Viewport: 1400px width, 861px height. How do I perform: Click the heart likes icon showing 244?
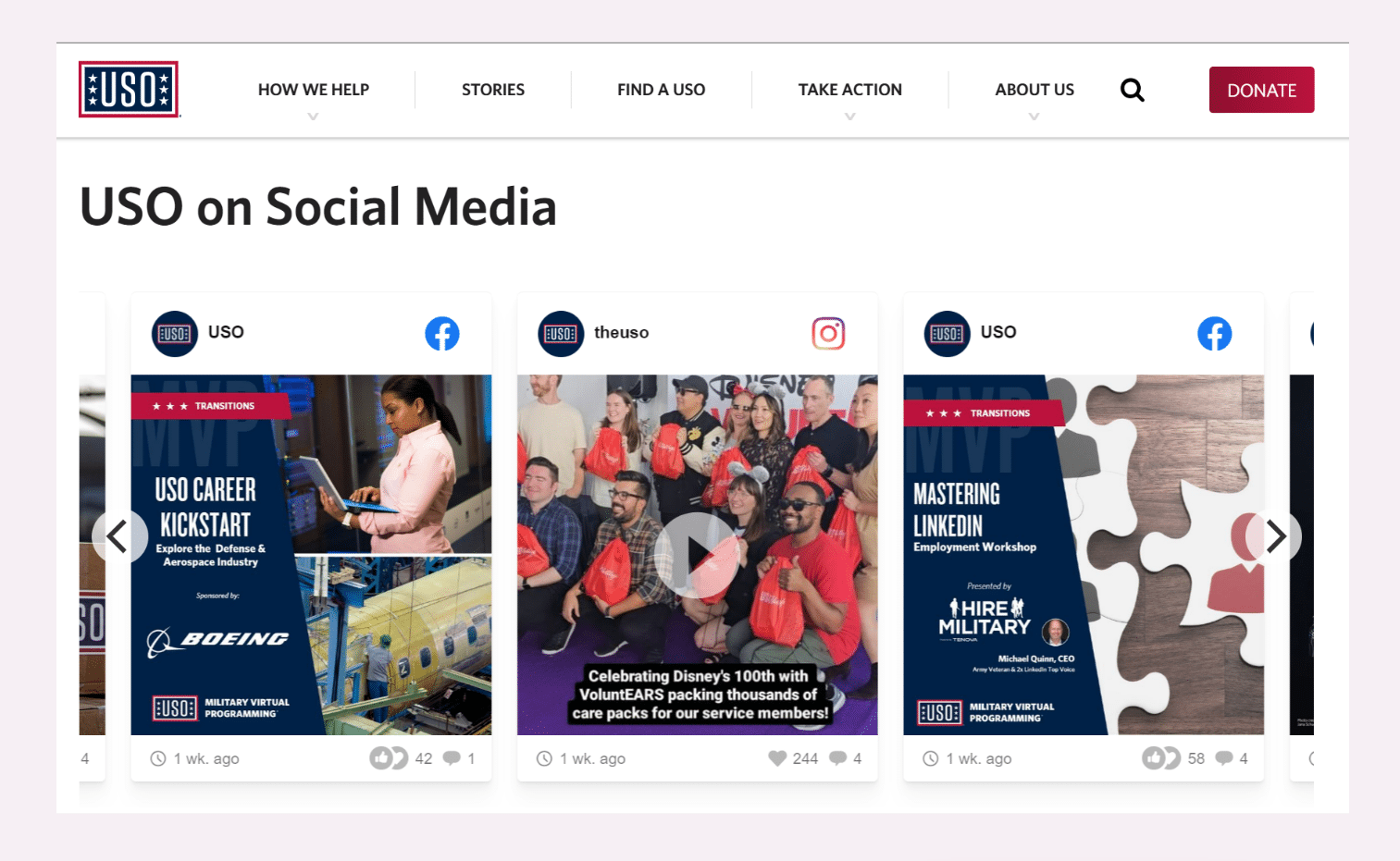(777, 758)
